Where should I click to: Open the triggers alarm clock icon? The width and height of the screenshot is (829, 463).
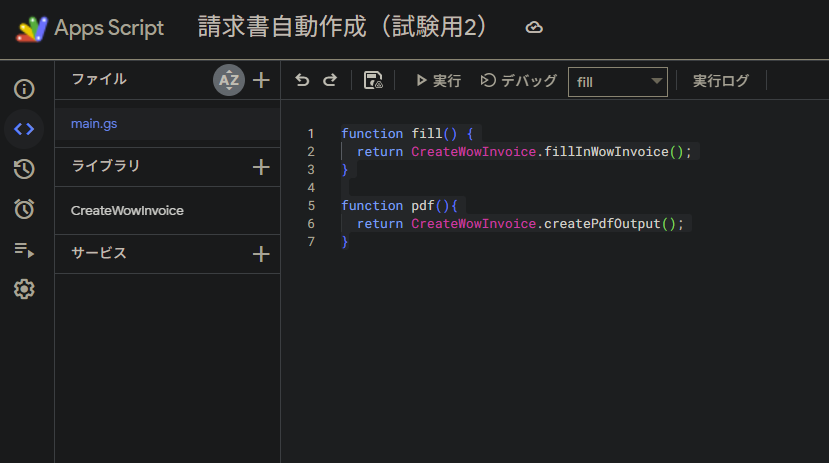(24, 209)
